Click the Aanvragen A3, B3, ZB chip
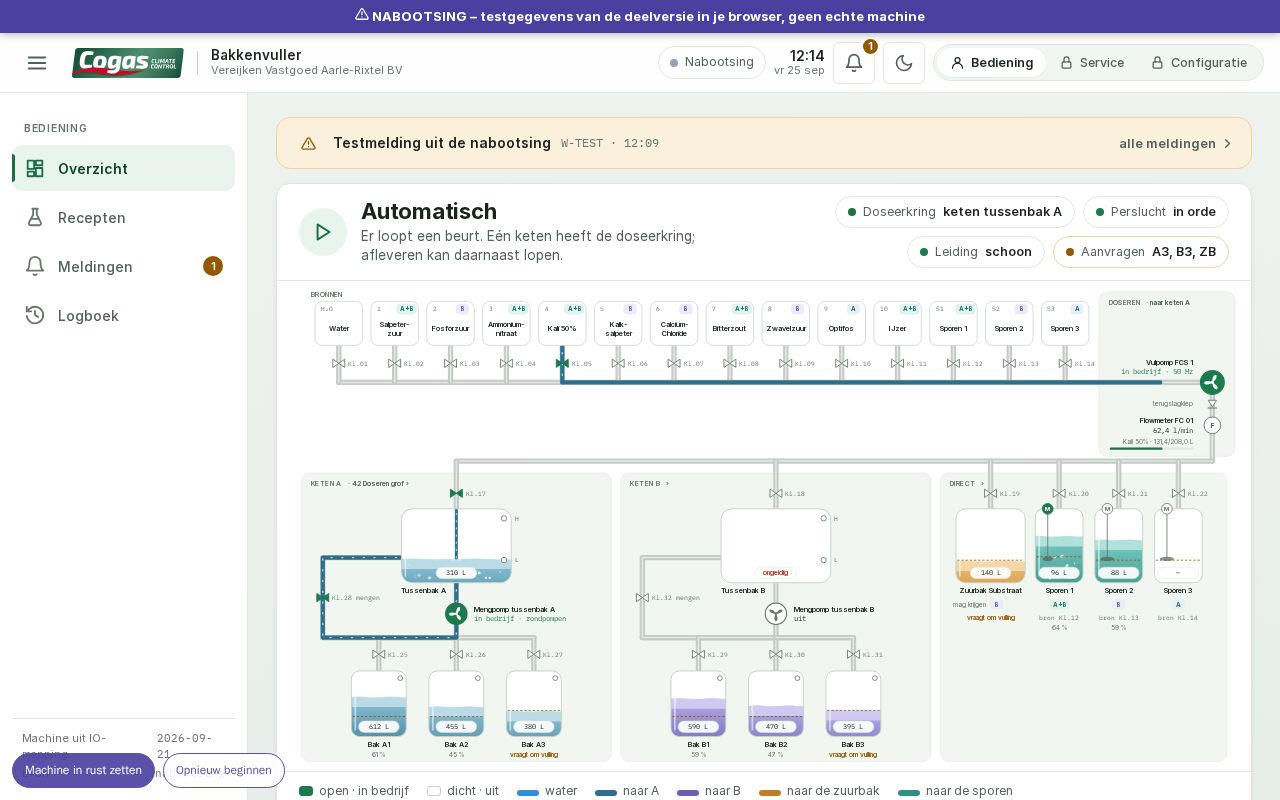Screen dimensions: 1280x800 click(x=1141, y=252)
